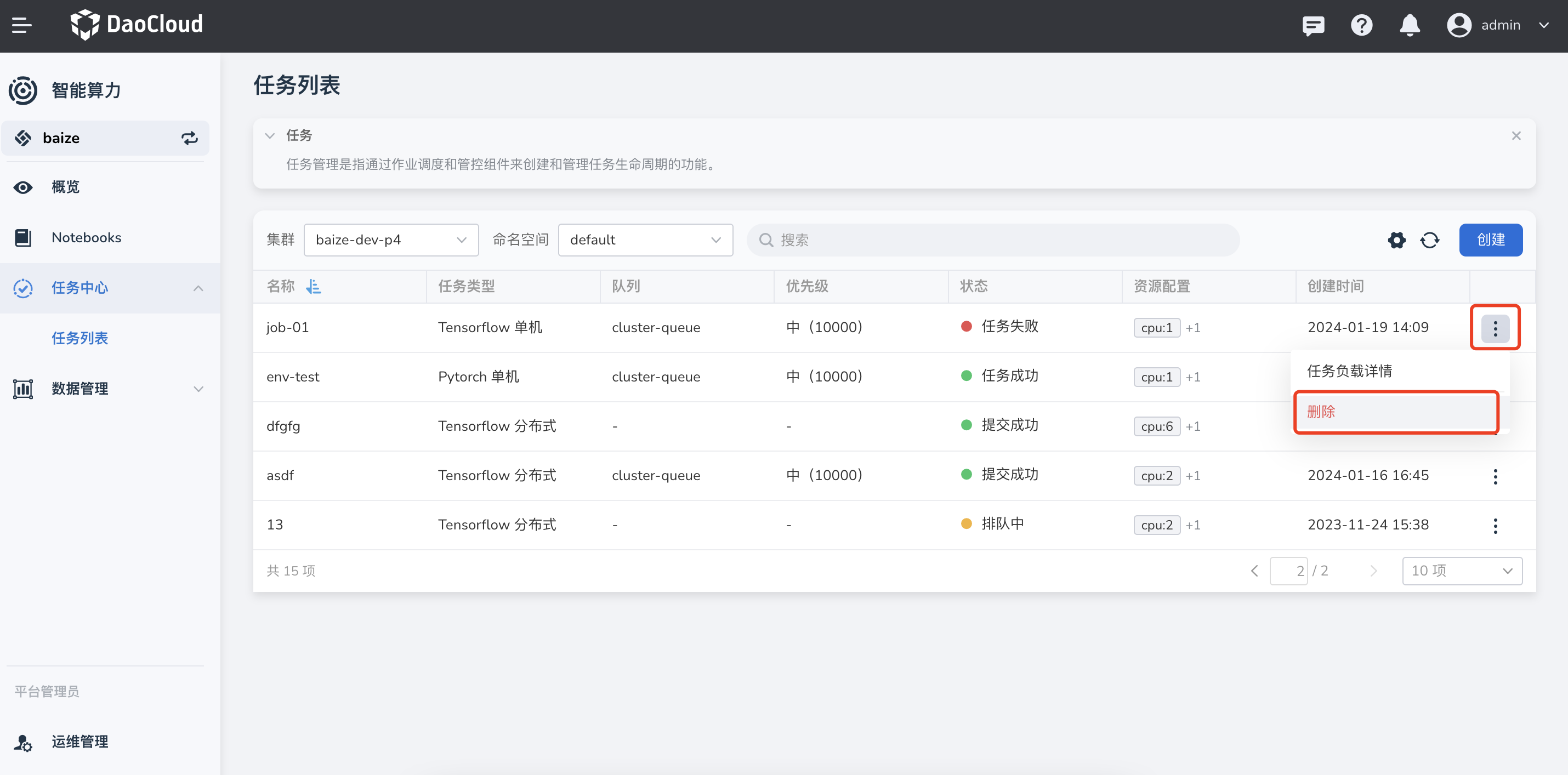The width and height of the screenshot is (1568, 775).
Task: Click the search input field
Action: (992, 240)
